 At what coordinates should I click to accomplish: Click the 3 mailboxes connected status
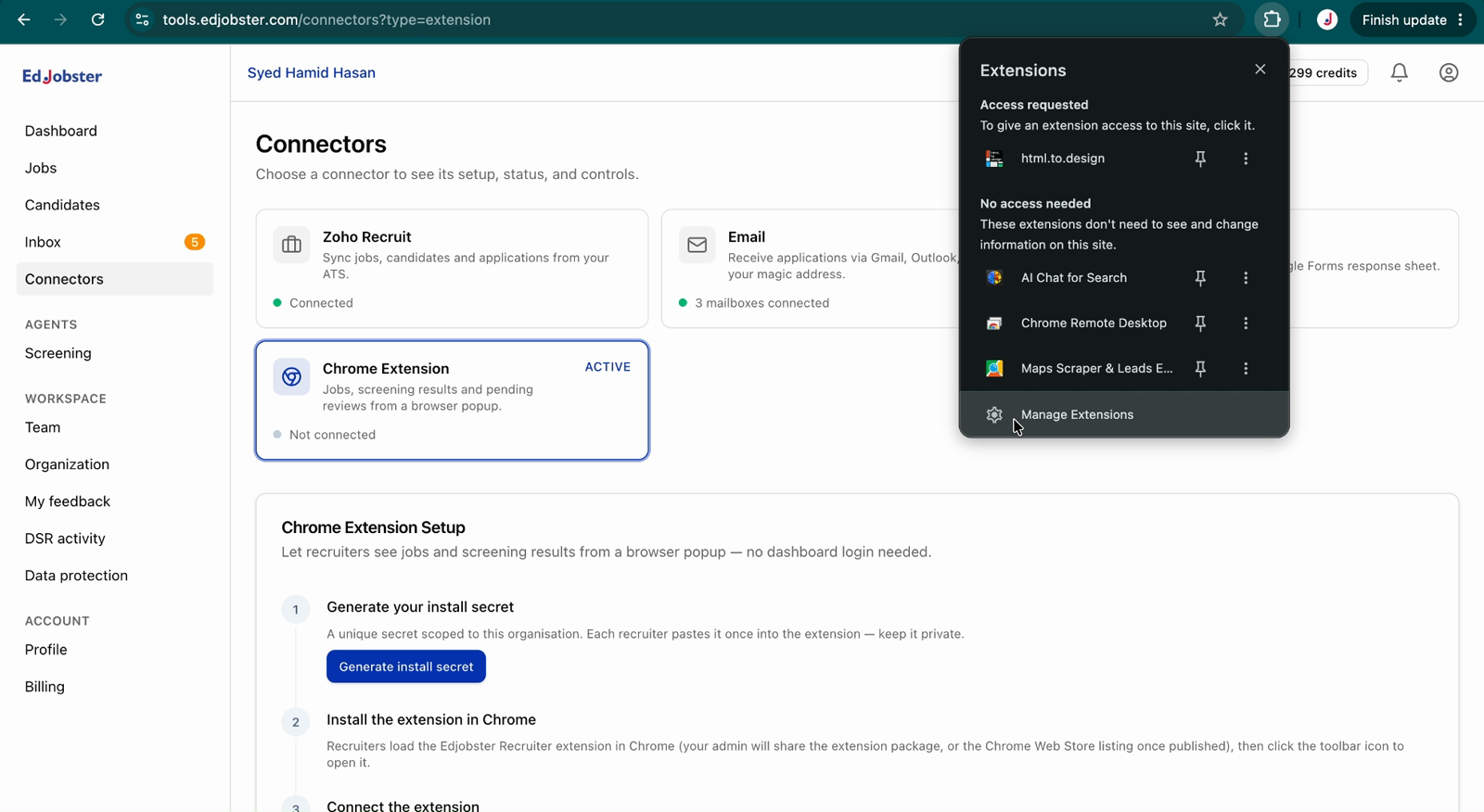point(761,303)
